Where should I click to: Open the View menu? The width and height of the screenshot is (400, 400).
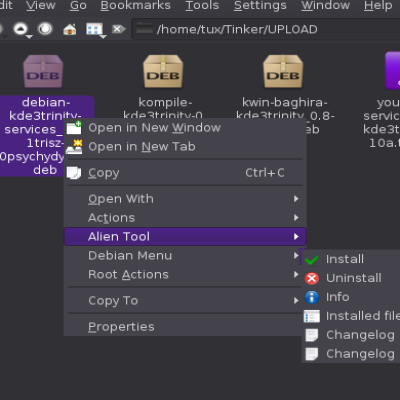click(x=41, y=5)
